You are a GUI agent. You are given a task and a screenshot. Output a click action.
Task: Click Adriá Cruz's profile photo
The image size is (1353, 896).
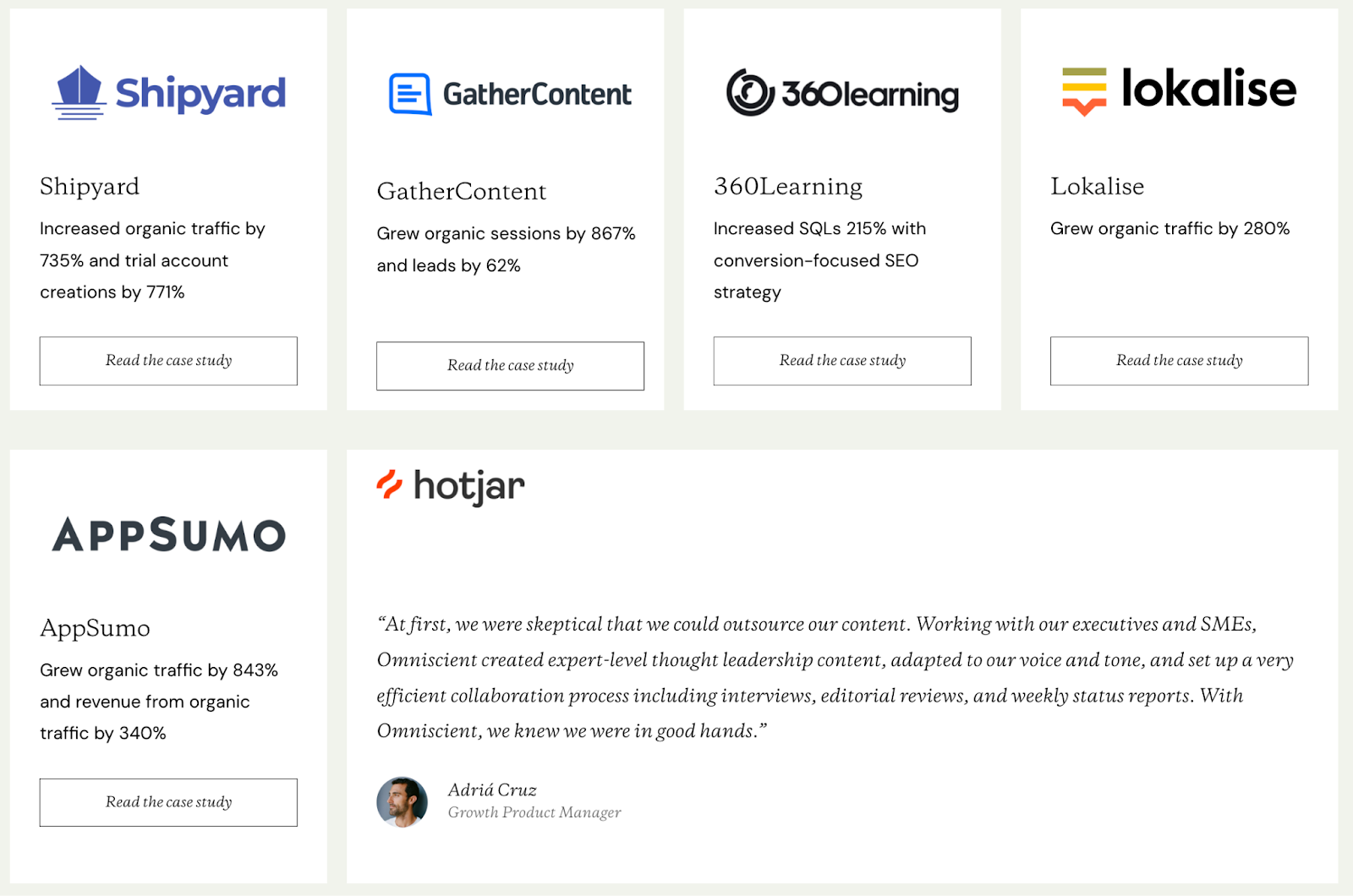coord(402,802)
